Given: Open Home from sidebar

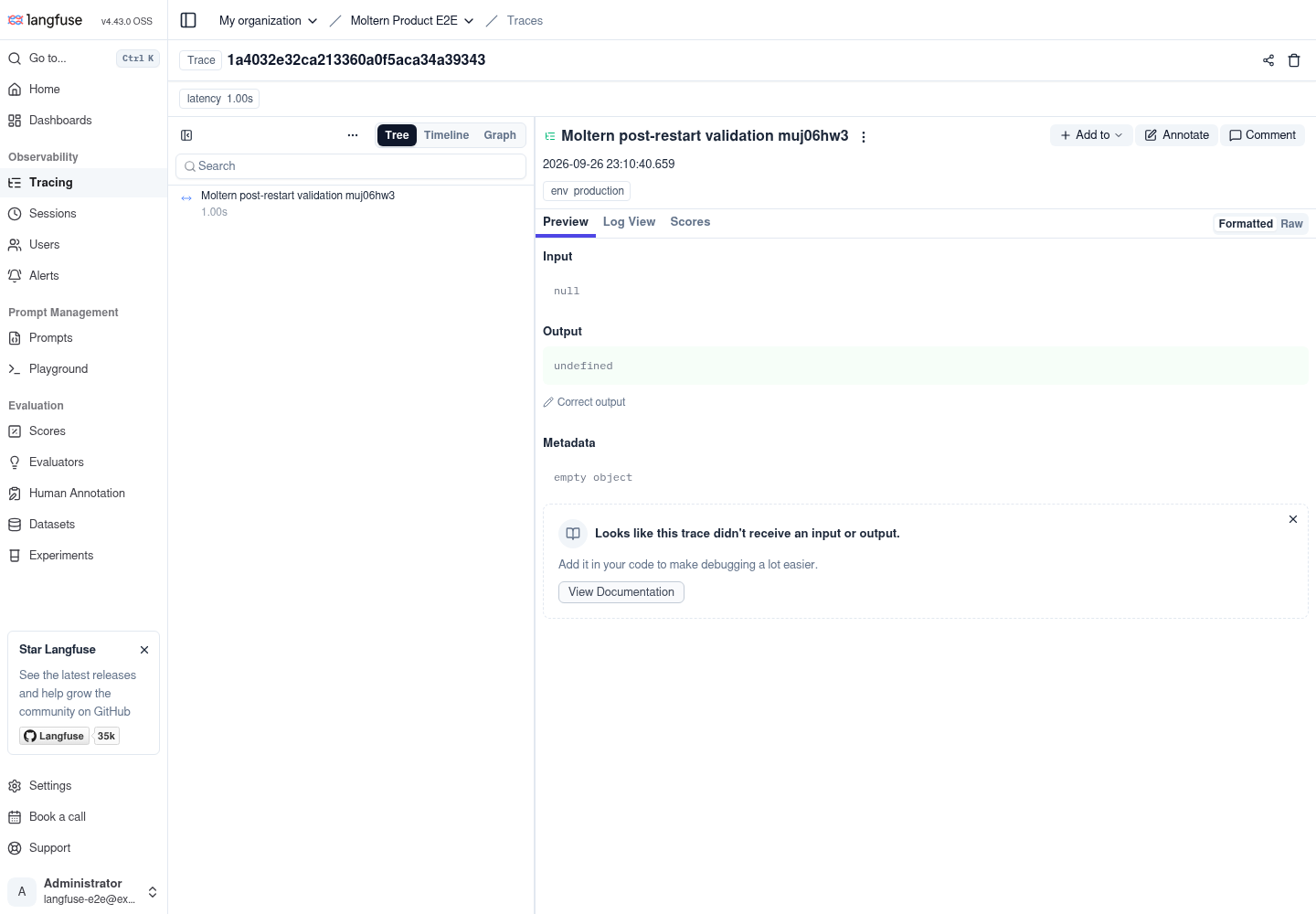Looking at the screenshot, I should [x=83, y=90].
